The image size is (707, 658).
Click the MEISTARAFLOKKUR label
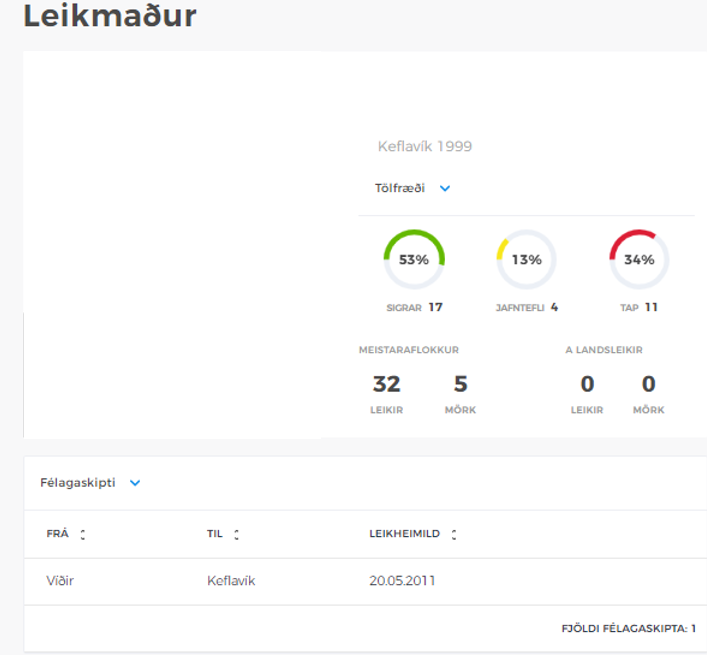[409, 350]
